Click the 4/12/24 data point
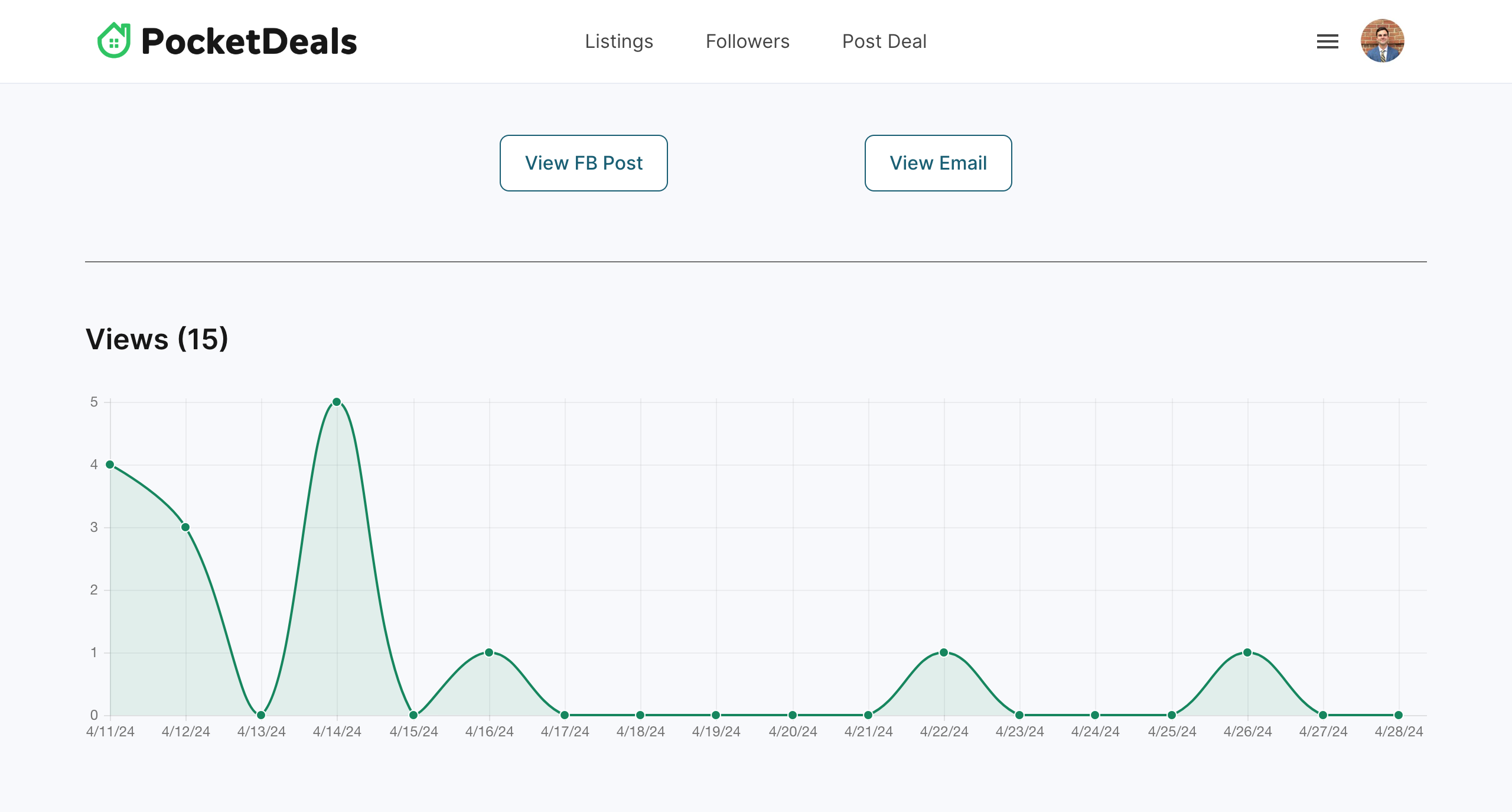Screen dimensions: 1512x812 (185, 527)
